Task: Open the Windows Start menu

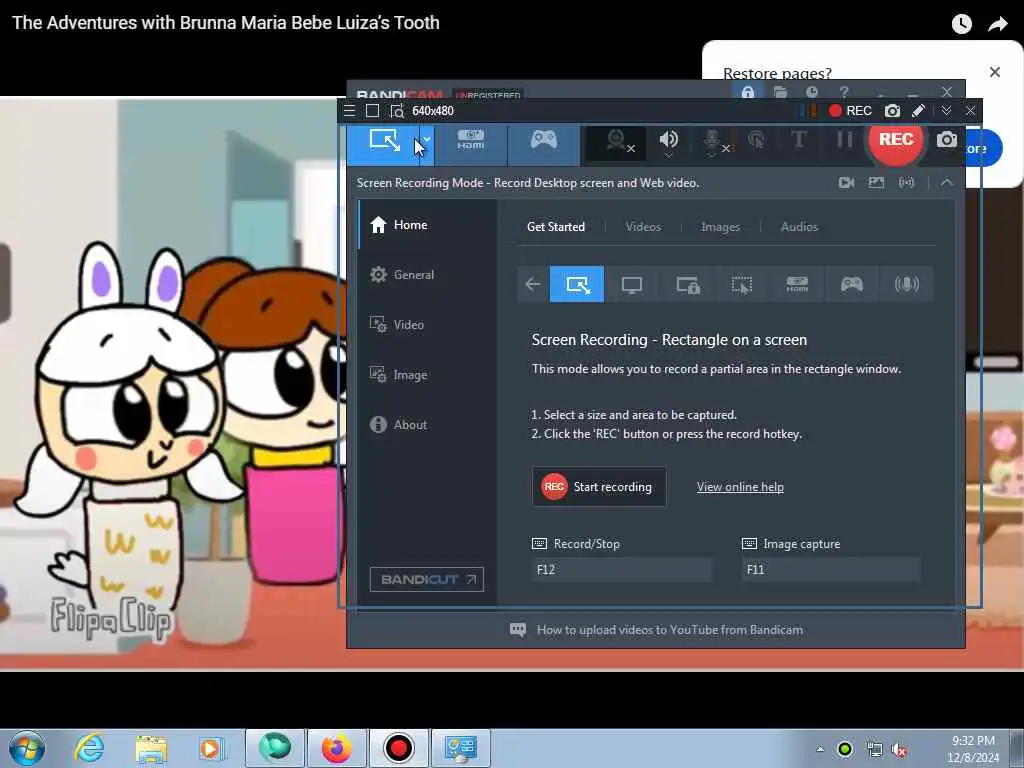Action: click(27, 748)
